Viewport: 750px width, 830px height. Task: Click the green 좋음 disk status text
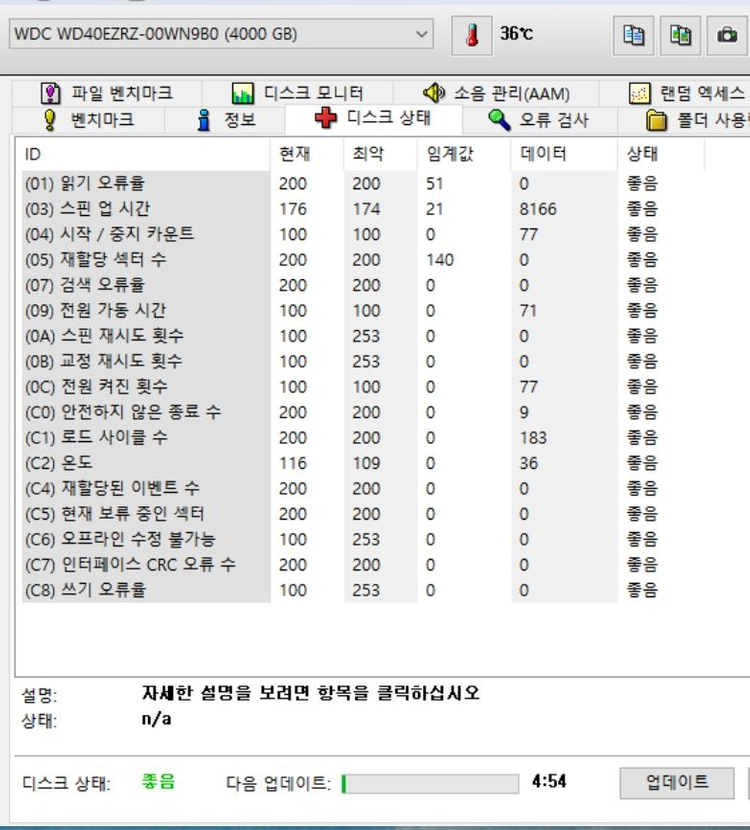click(x=158, y=782)
